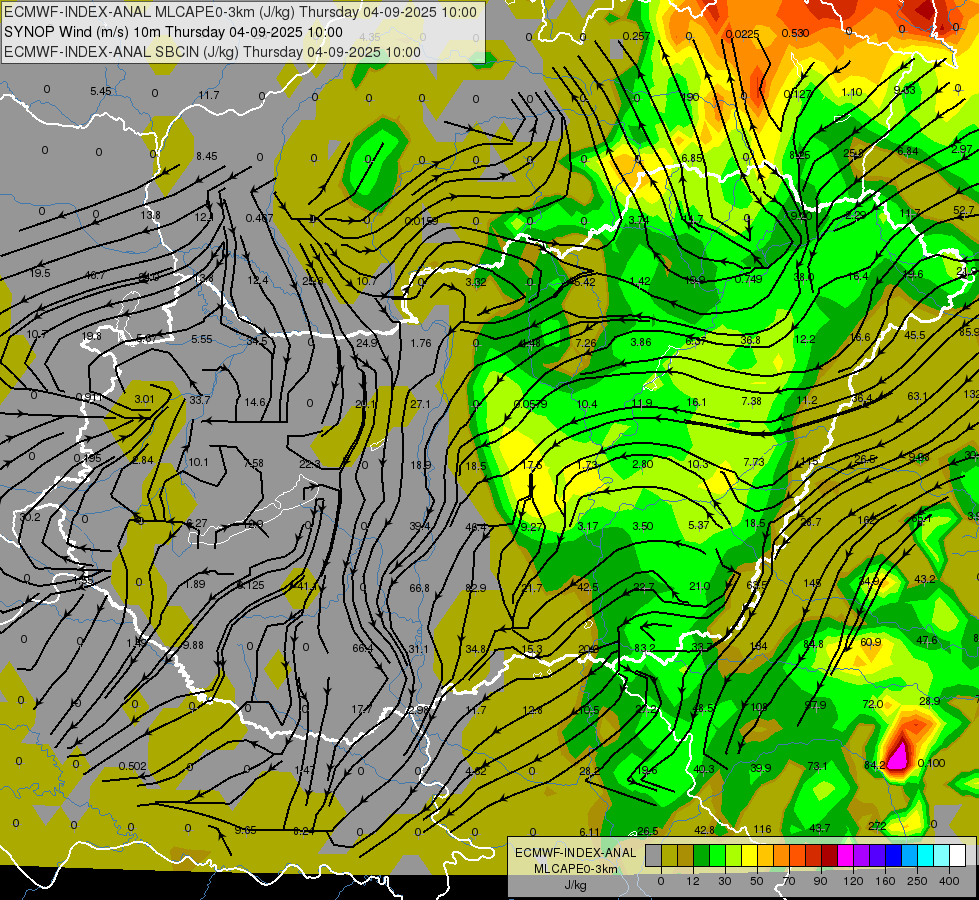Click the map value '0.0159'
The height and width of the screenshot is (900, 979).
click(421, 221)
